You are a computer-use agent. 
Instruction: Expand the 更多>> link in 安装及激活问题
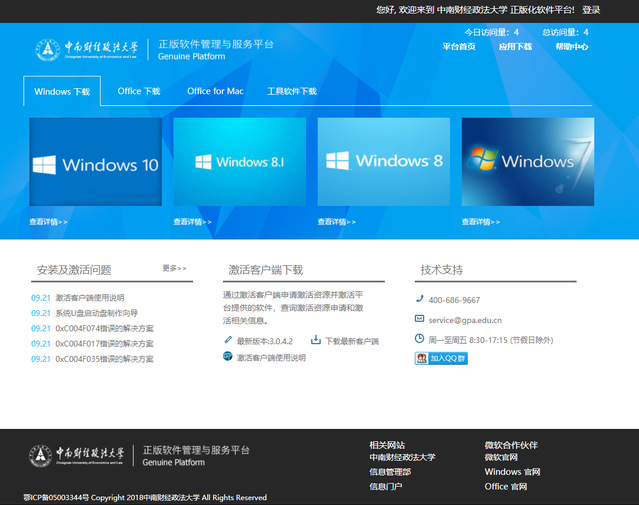pos(174,268)
